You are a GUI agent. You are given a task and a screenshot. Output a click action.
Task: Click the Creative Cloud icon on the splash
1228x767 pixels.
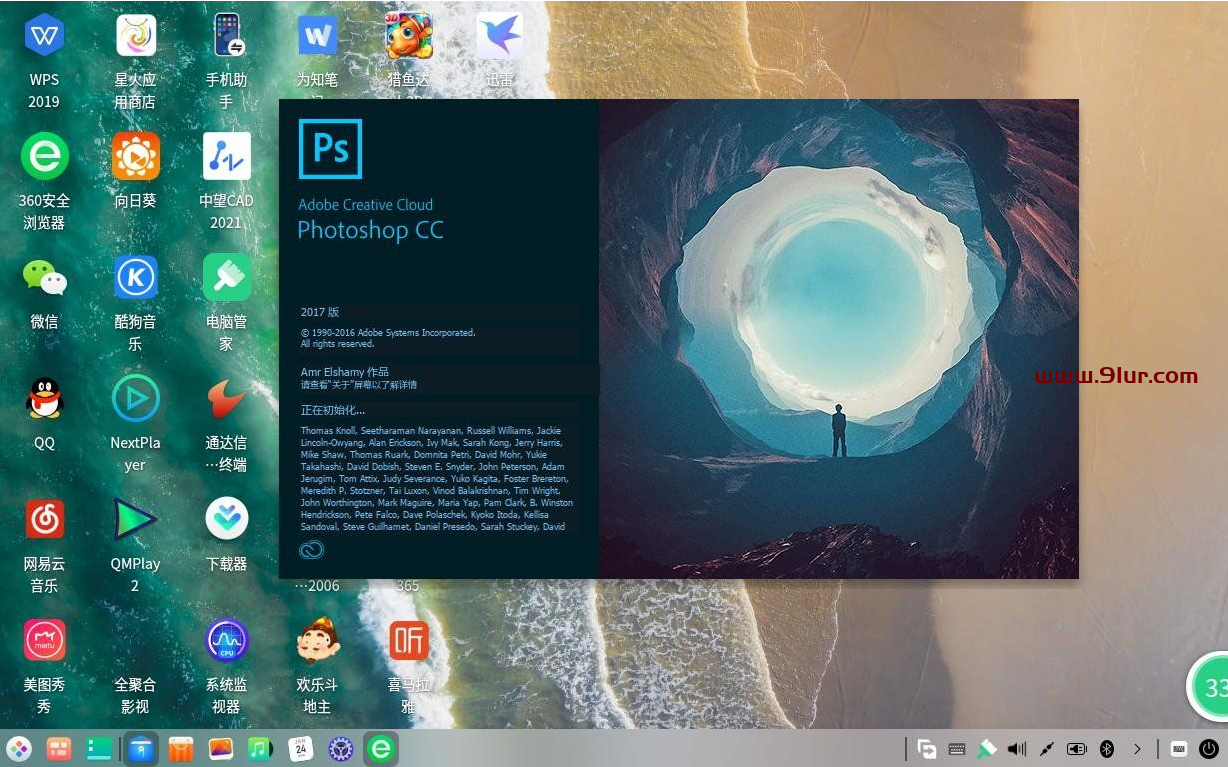click(x=311, y=549)
